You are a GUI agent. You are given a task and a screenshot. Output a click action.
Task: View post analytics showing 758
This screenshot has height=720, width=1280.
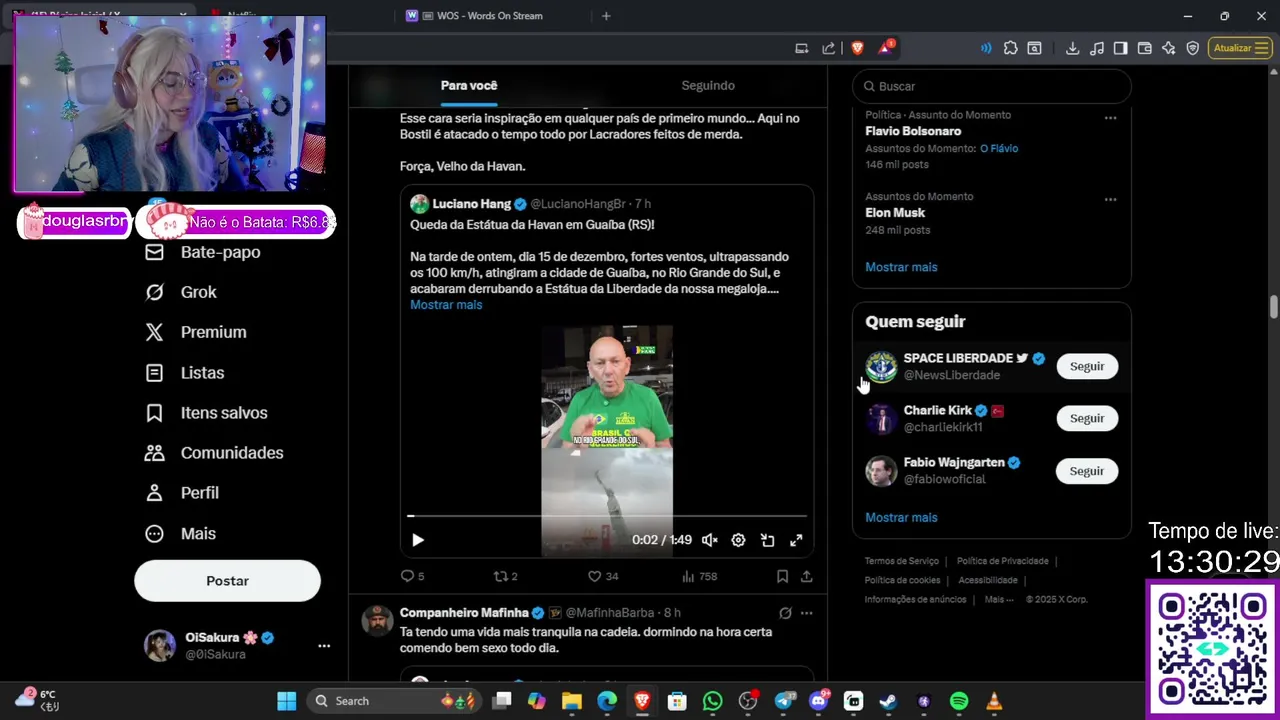pos(699,576)
